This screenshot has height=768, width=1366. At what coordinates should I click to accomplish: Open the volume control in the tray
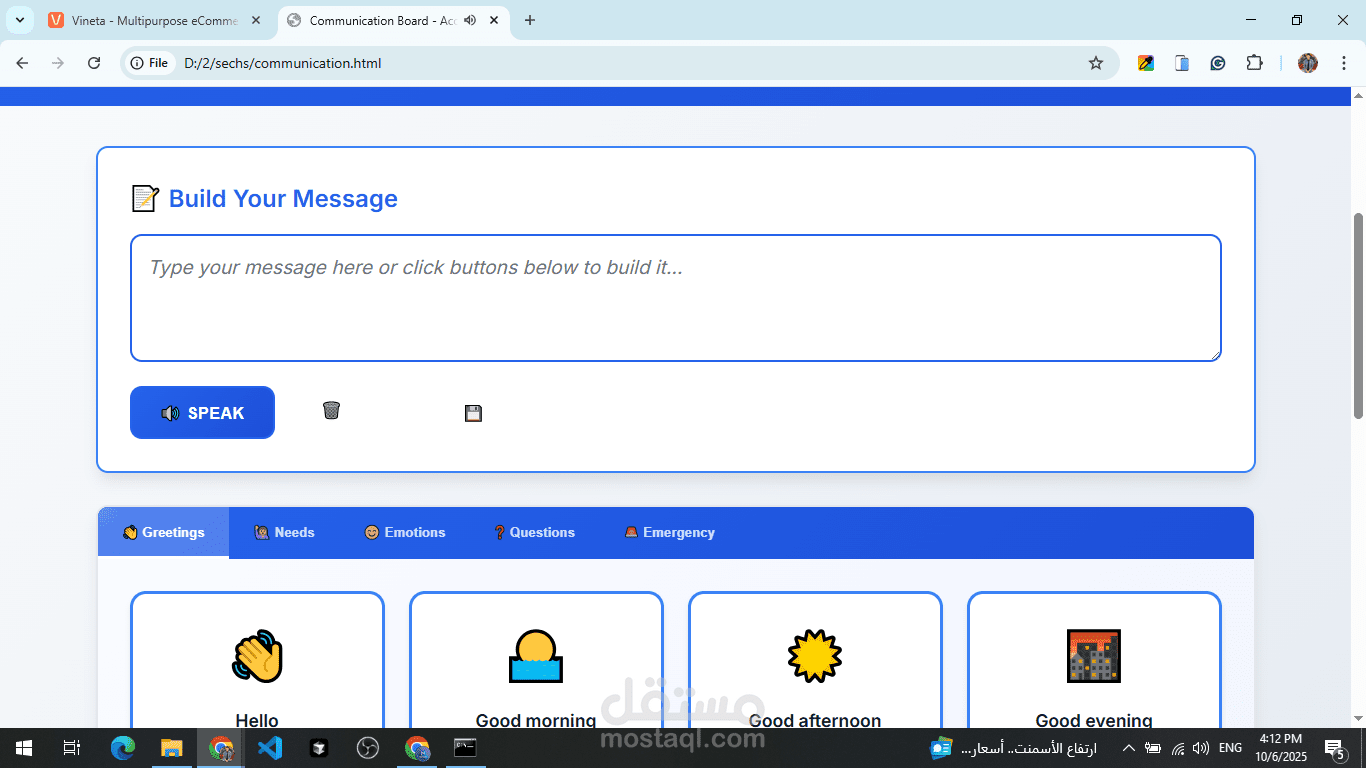click(x=1201, y=748)
